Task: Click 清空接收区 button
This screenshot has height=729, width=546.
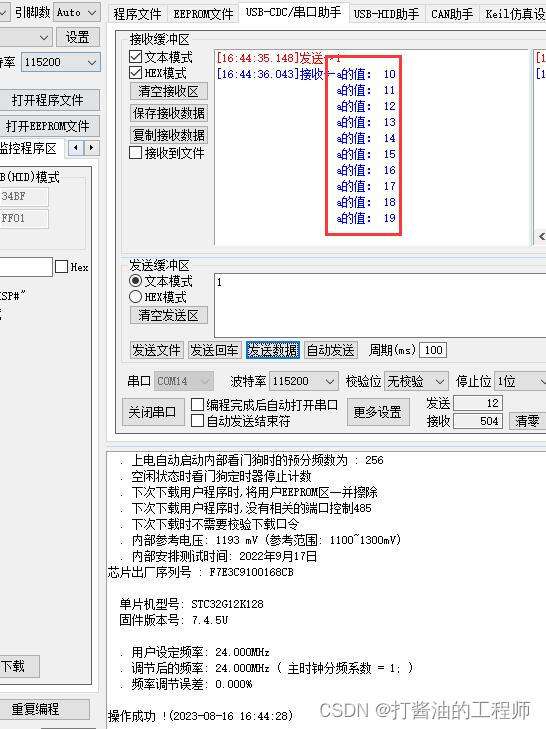Action: 168,91
